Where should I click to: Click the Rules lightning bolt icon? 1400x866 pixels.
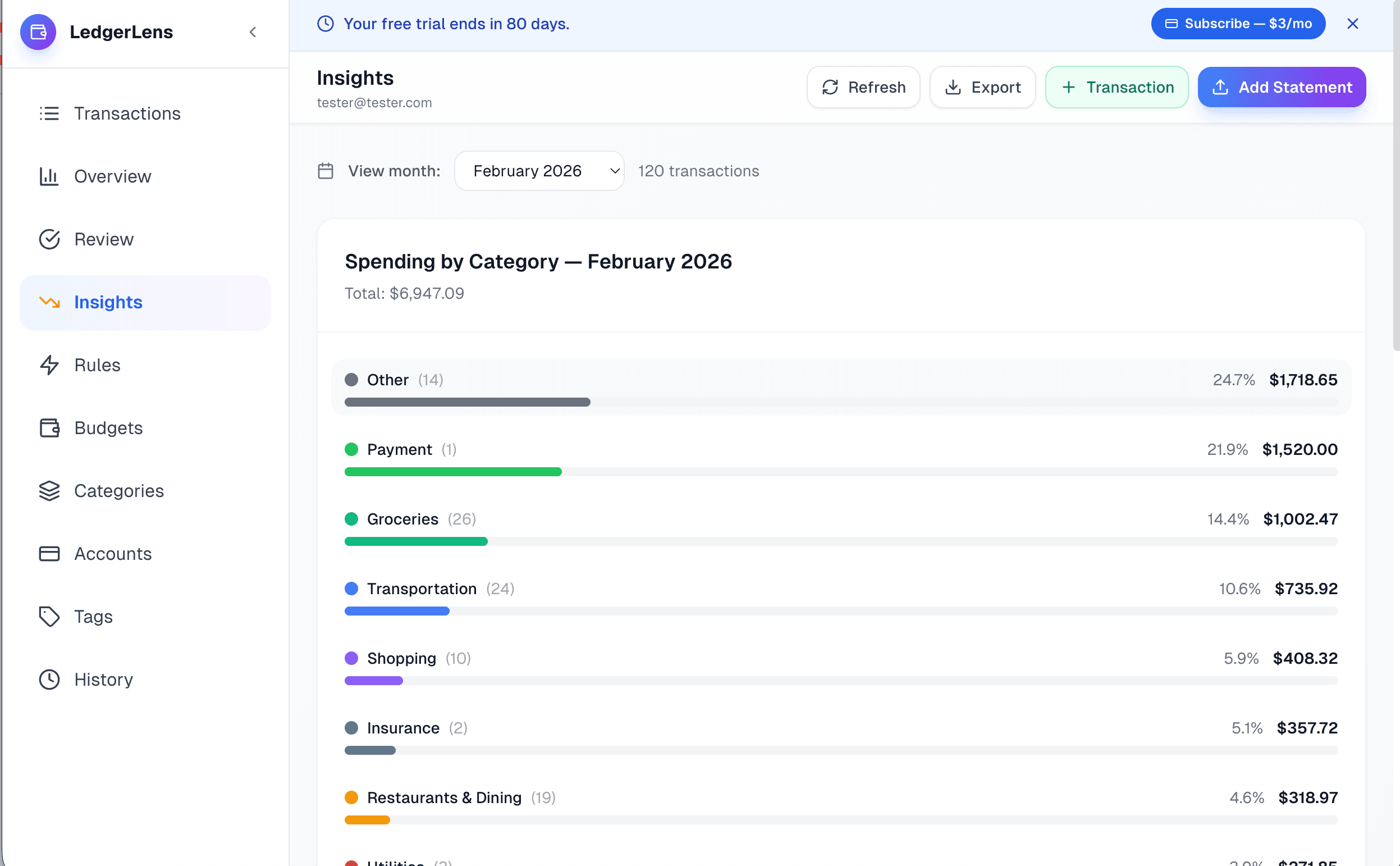[x=49, y=365]
